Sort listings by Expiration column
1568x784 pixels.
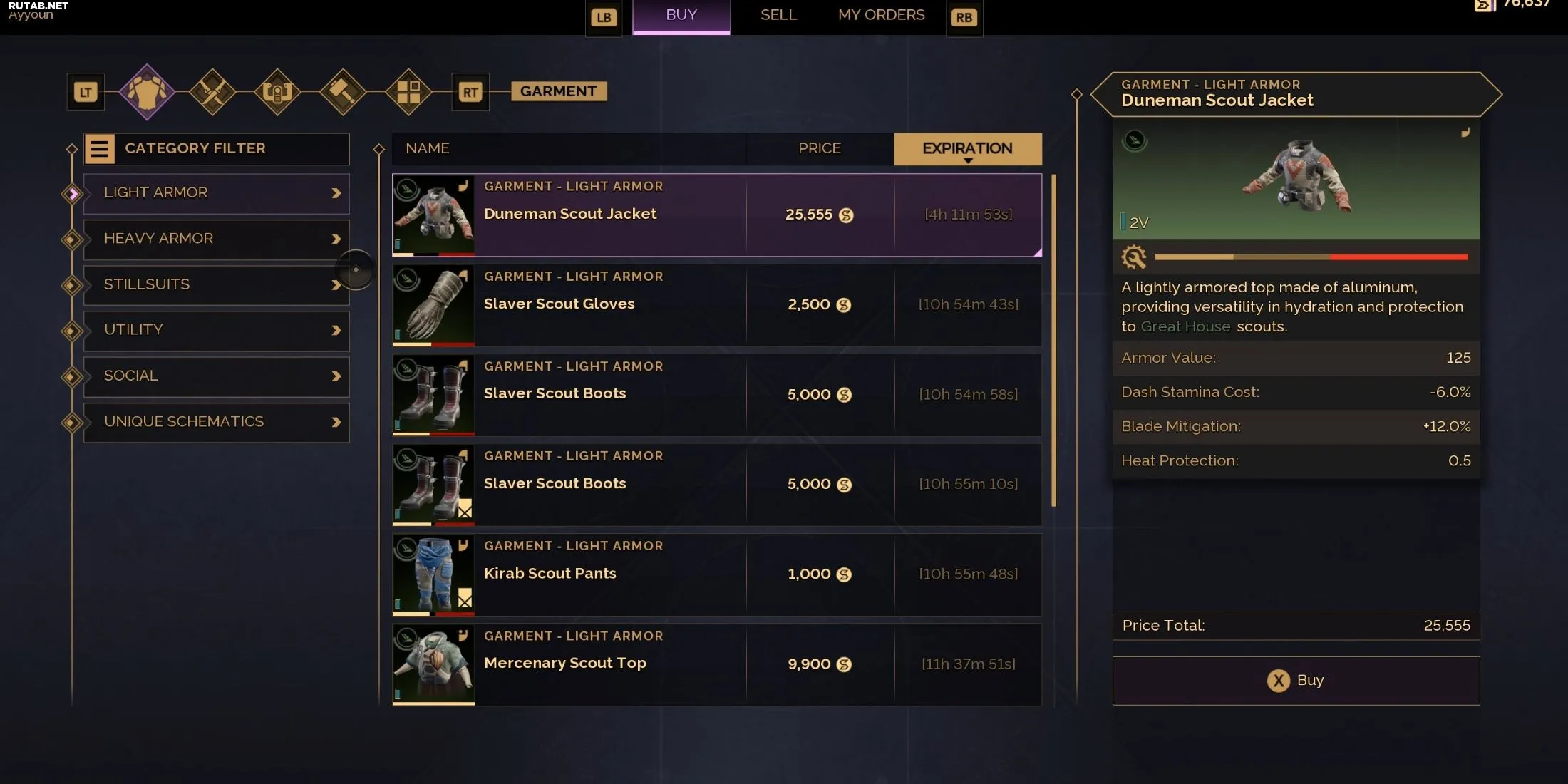pos(967,148)
